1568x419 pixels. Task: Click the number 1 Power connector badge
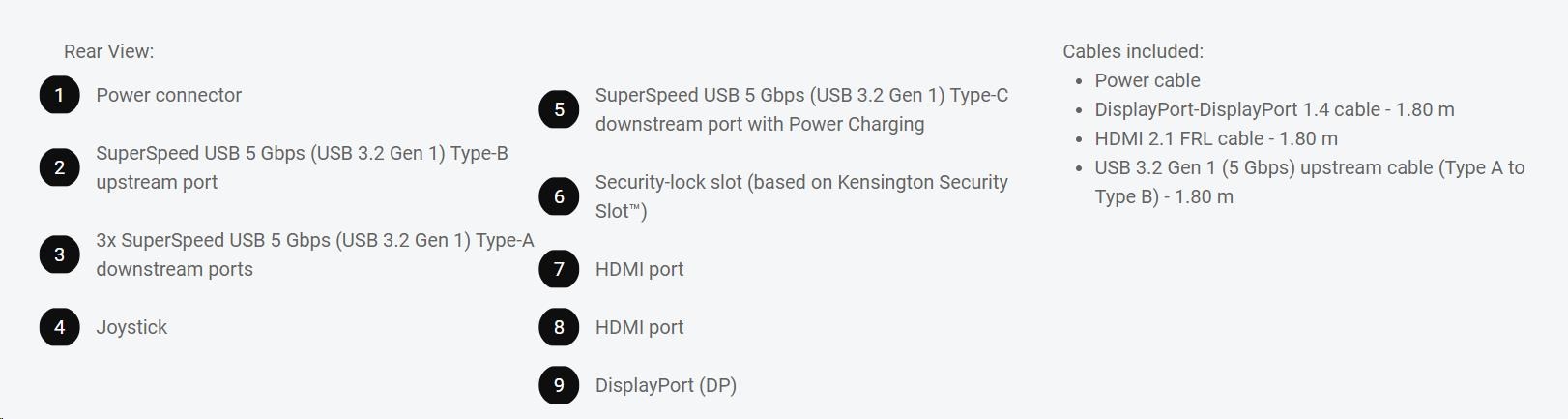pyautogui.click(x=59, y=95)
